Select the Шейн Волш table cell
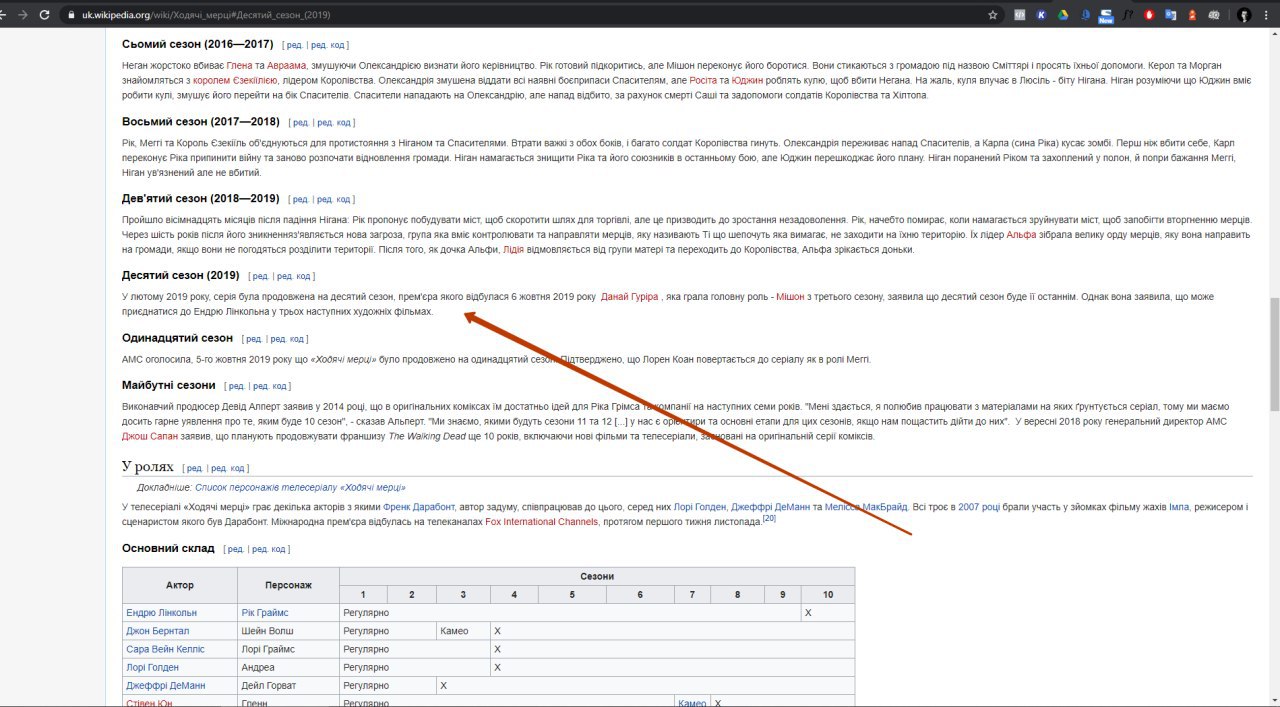Viewport: 1280px width, 707px height. 289,631
